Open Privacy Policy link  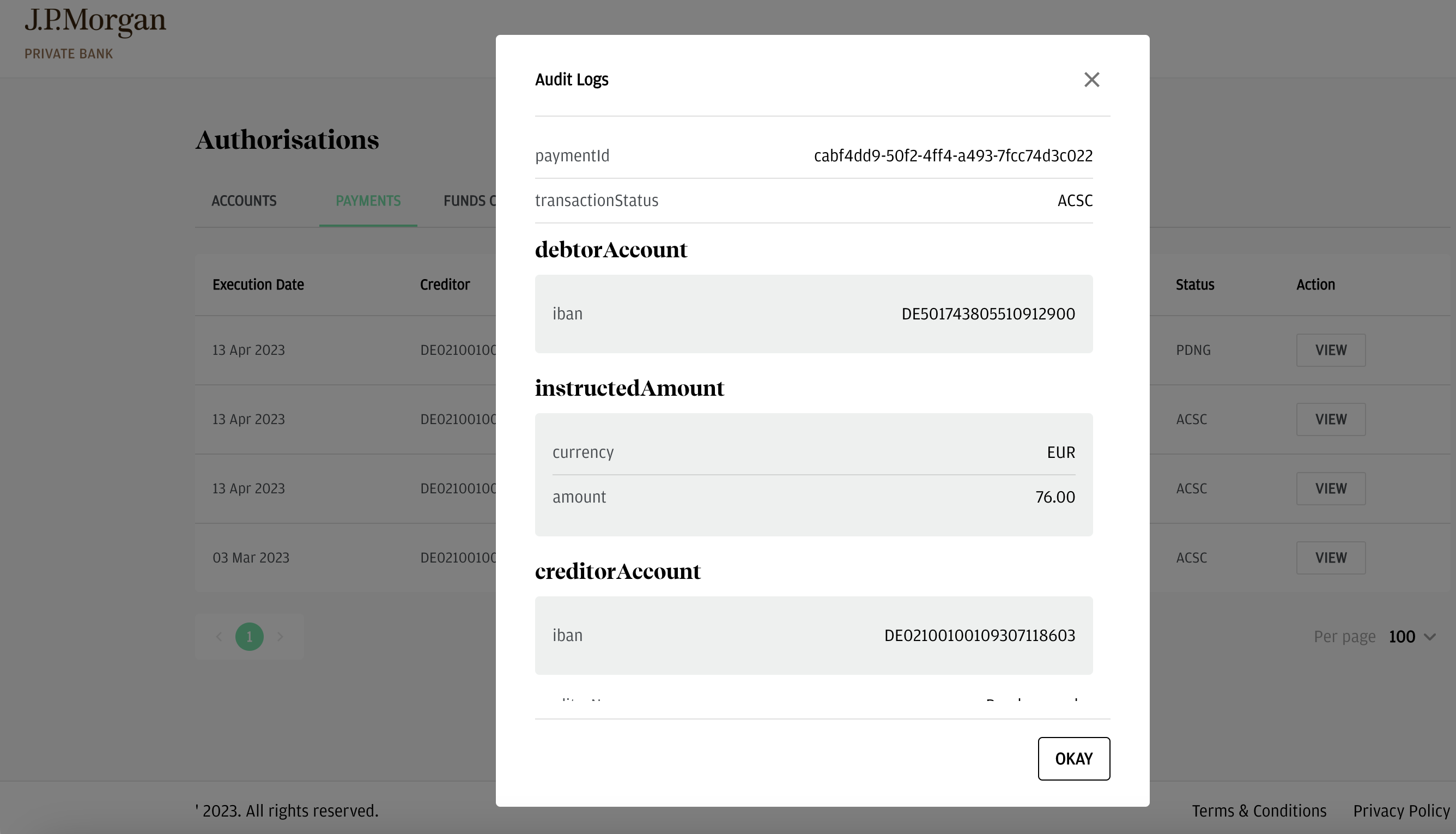tap(1401, 811)
